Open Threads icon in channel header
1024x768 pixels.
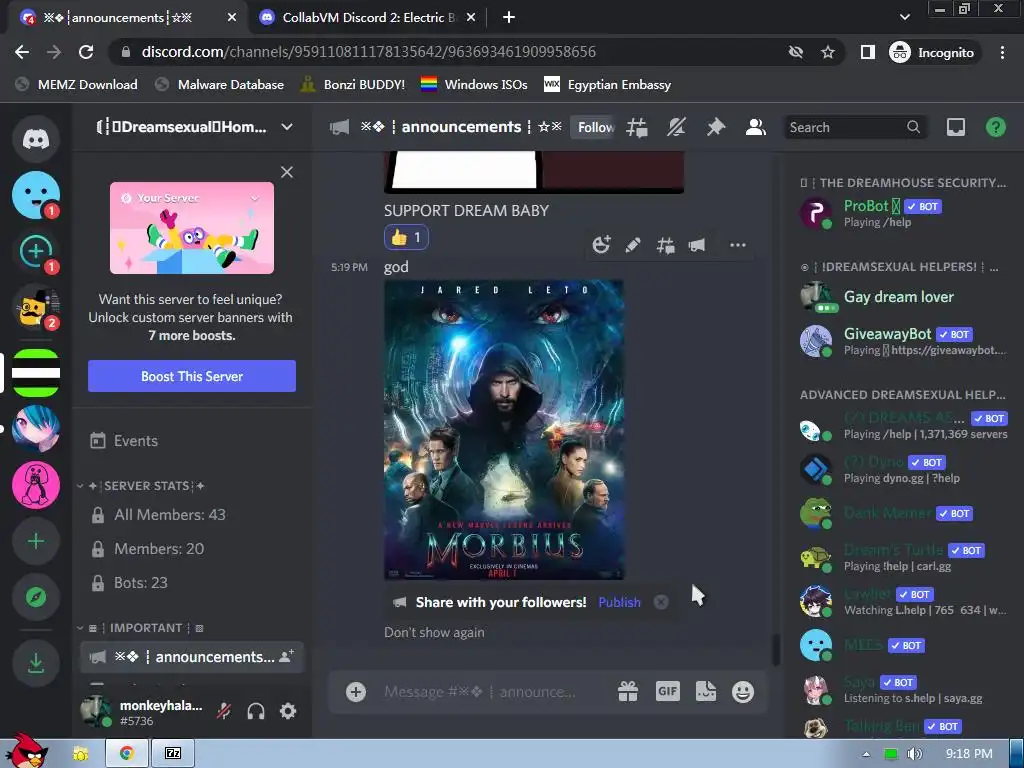(637, 127)
